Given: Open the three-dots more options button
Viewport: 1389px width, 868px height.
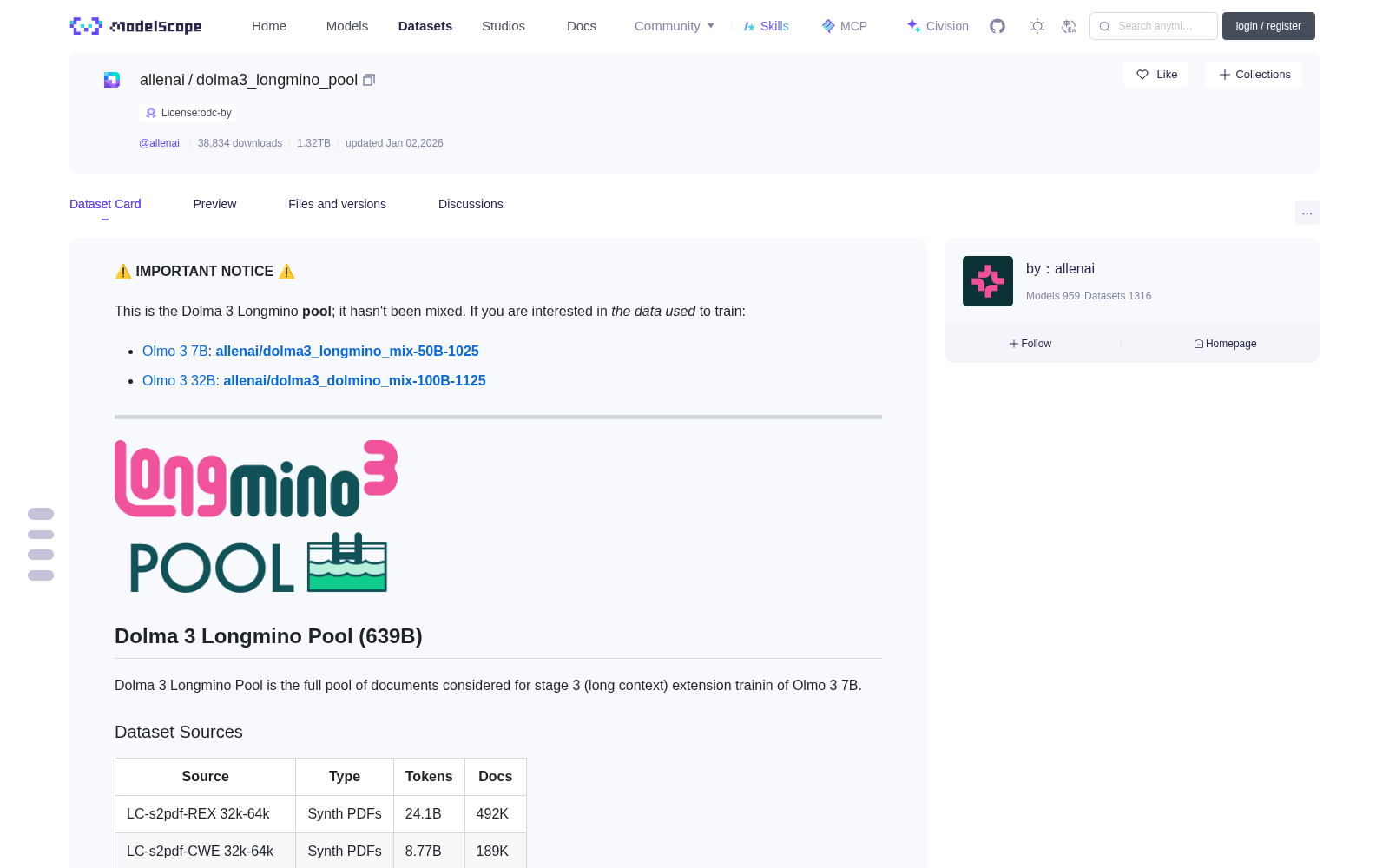Looking at the screenshot, I should coord(1307,213).
